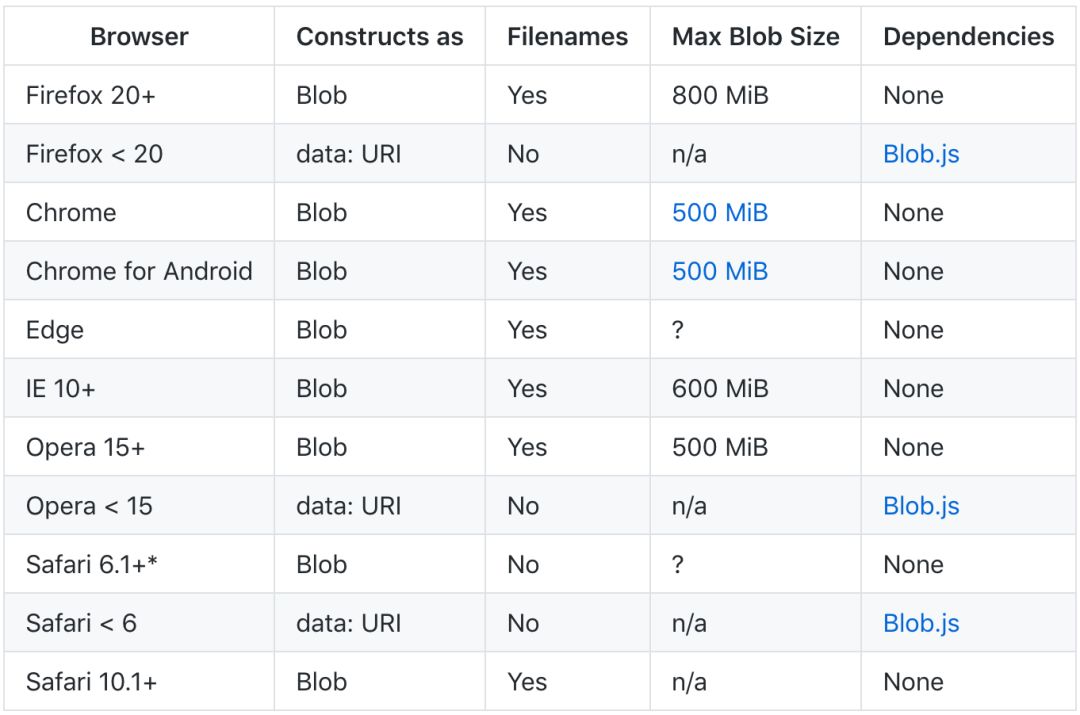The image size is (1080, 715).
Task: Select the Filenames column header
Action: coord(567,37)
